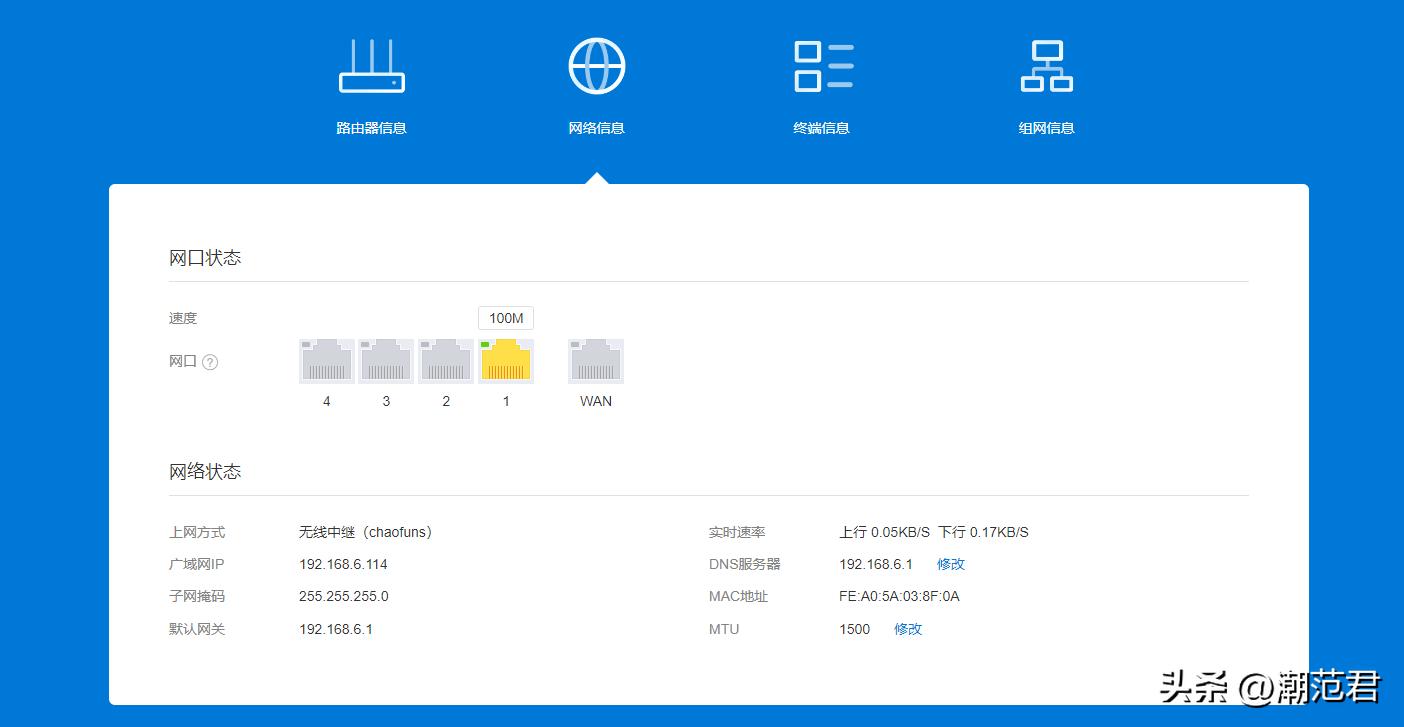Screen dimensions: 1404x727
Task: Select the LAN port 4 icon
Action: (x=327, y=361)
